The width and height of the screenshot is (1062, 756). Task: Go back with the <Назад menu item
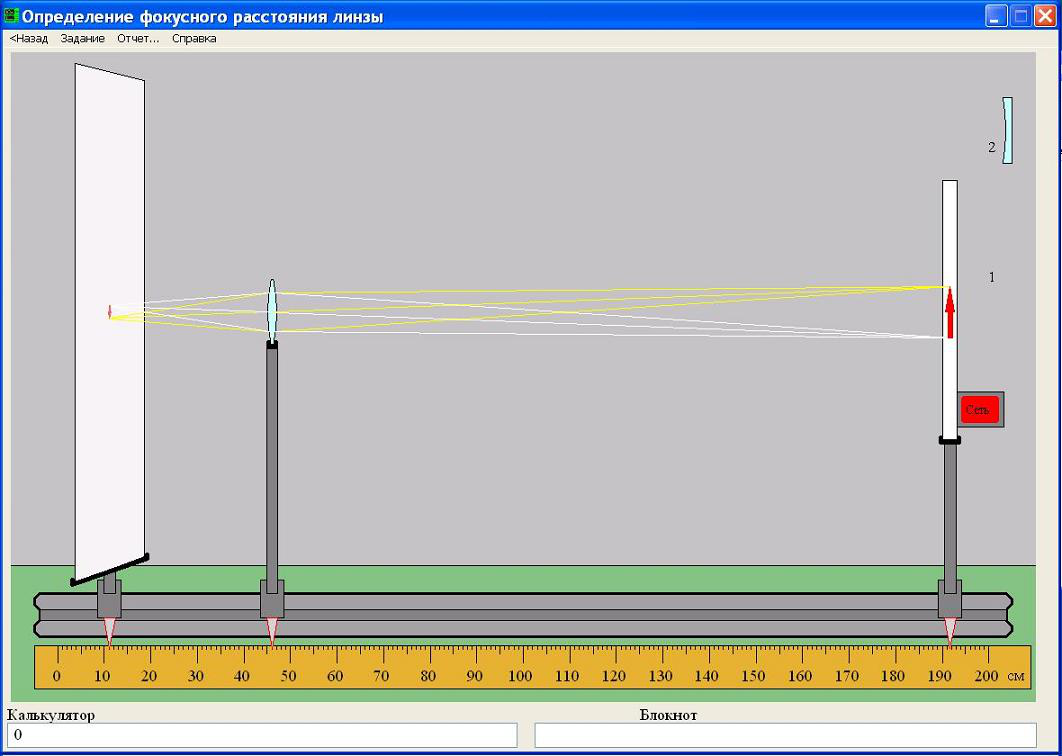click(x=29, y=39)
